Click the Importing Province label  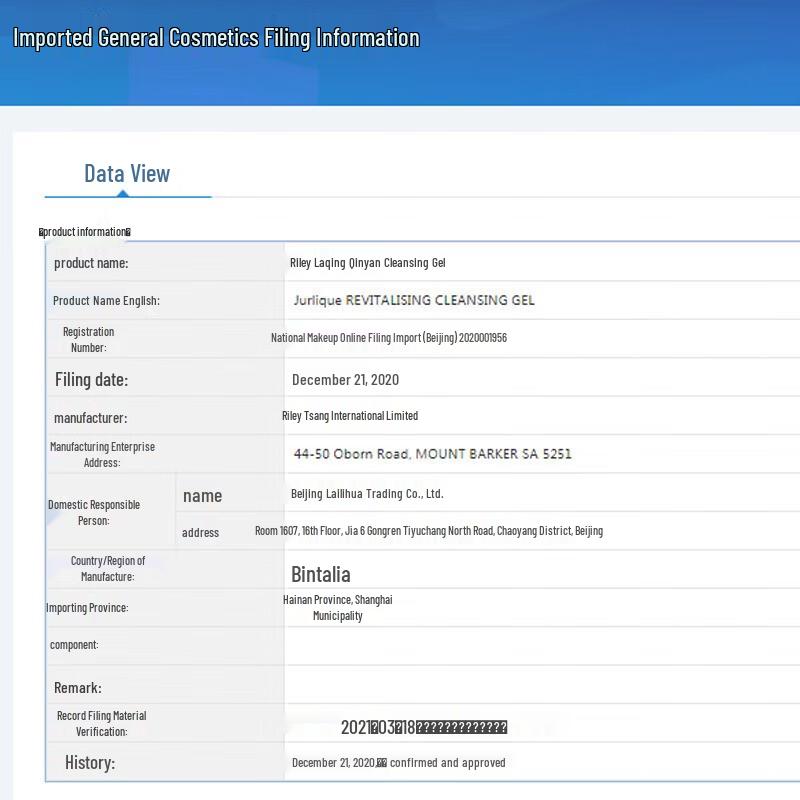(87, 608)
